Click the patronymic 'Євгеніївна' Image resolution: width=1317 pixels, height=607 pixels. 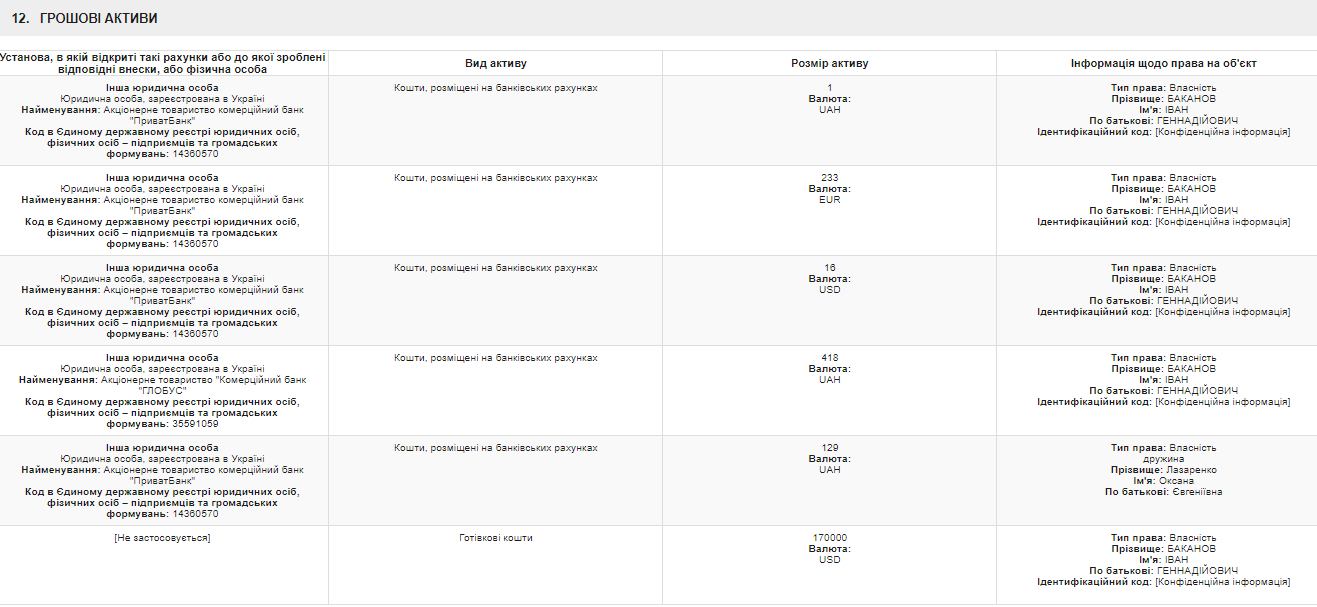1190,492
